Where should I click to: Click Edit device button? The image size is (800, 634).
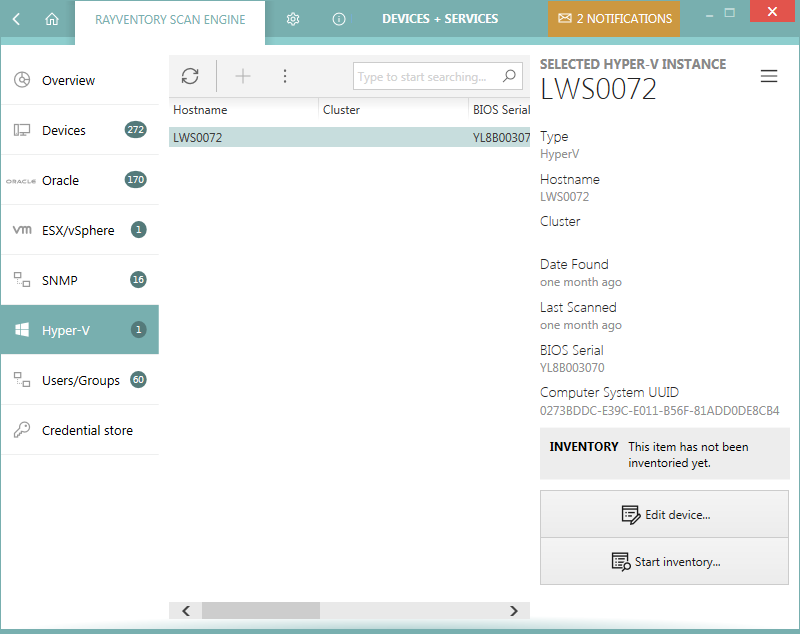click(664, 515)
